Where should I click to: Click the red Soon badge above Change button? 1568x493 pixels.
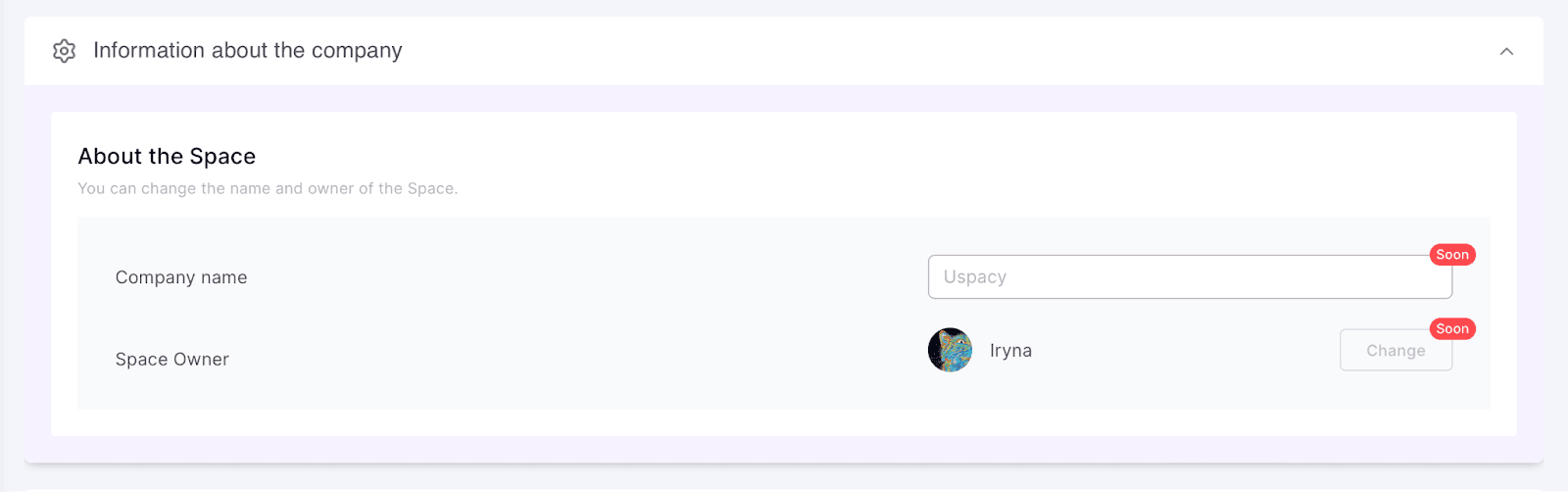[x=1451, y=329]
